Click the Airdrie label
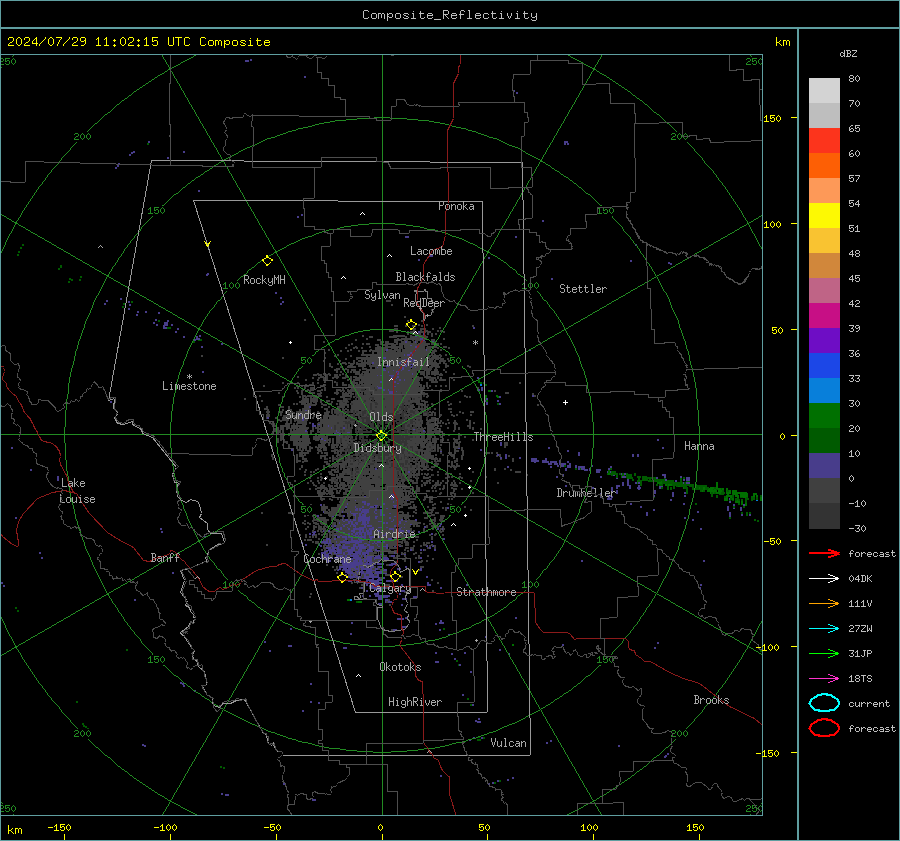The width and height of the screenshot is (900, 841). (394, 534)
